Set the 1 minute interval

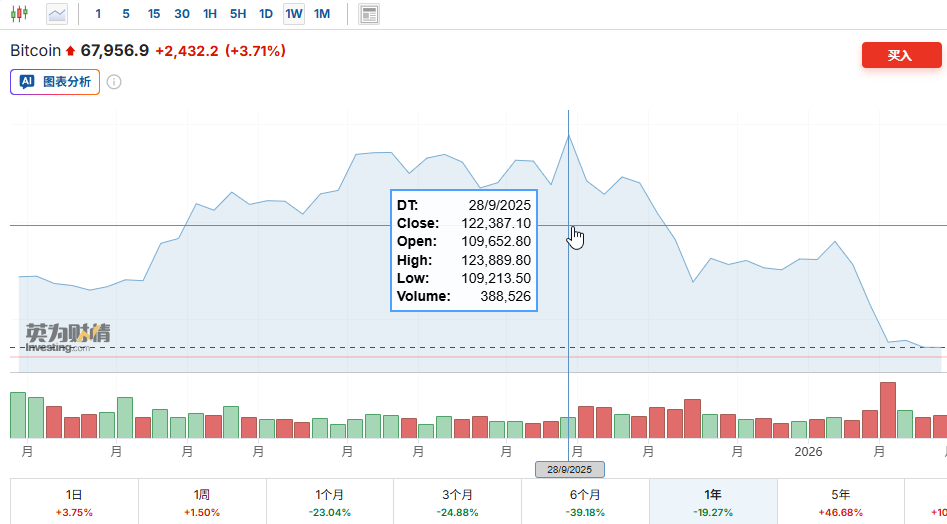[x=98, y=13]
